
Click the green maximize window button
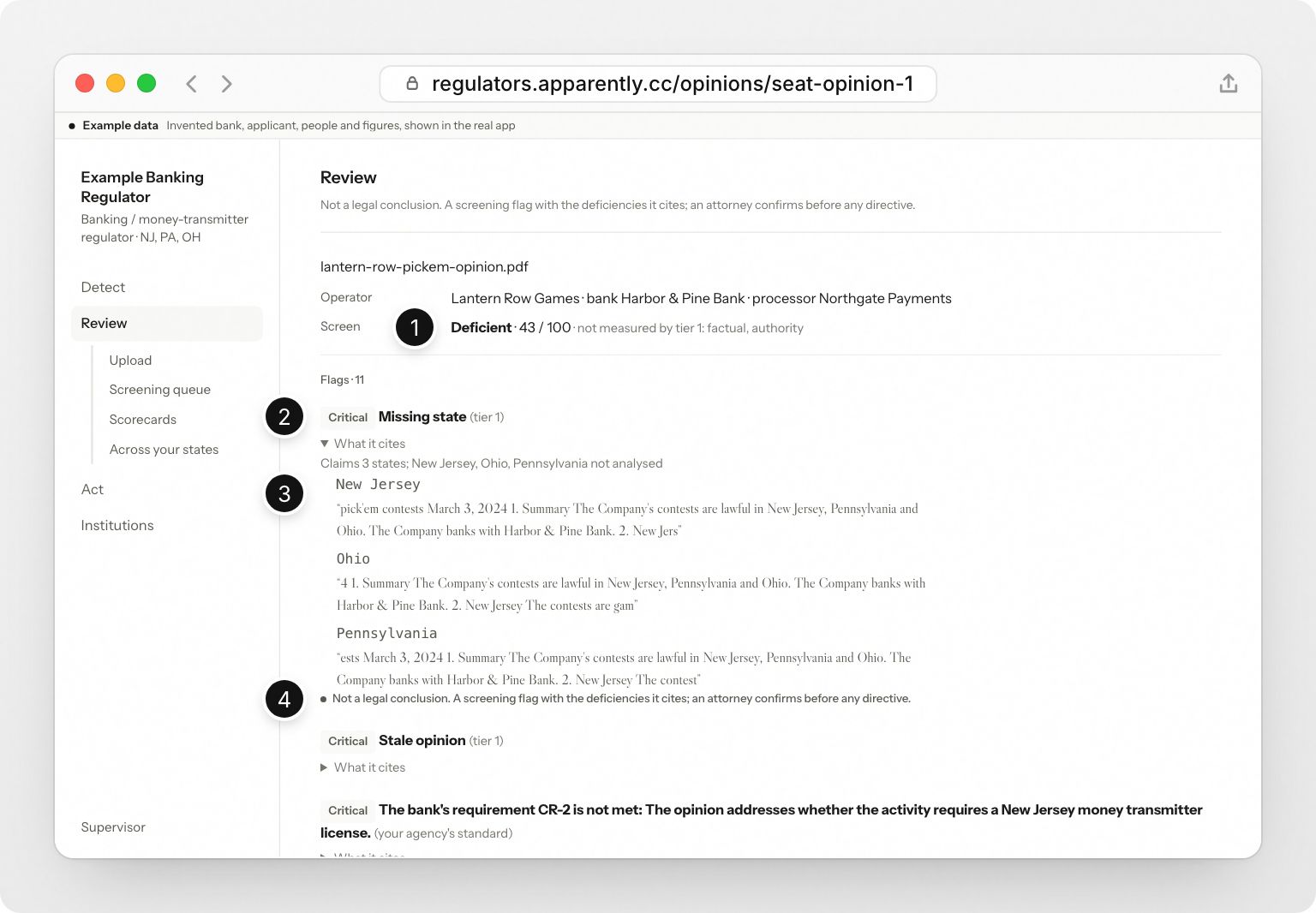coord(147,83)
